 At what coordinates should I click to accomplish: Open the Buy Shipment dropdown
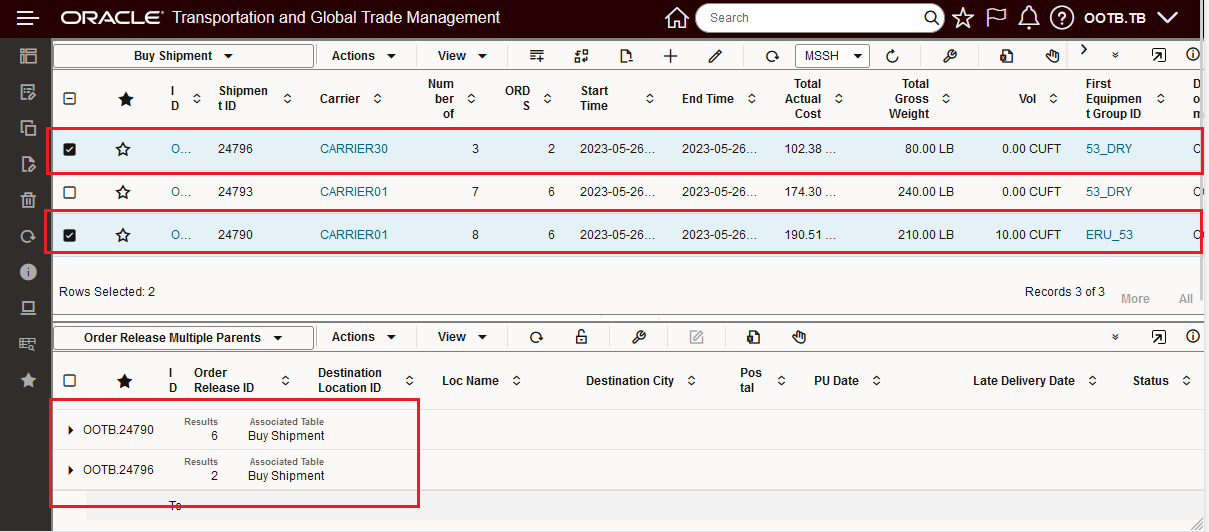coord(183,56)
